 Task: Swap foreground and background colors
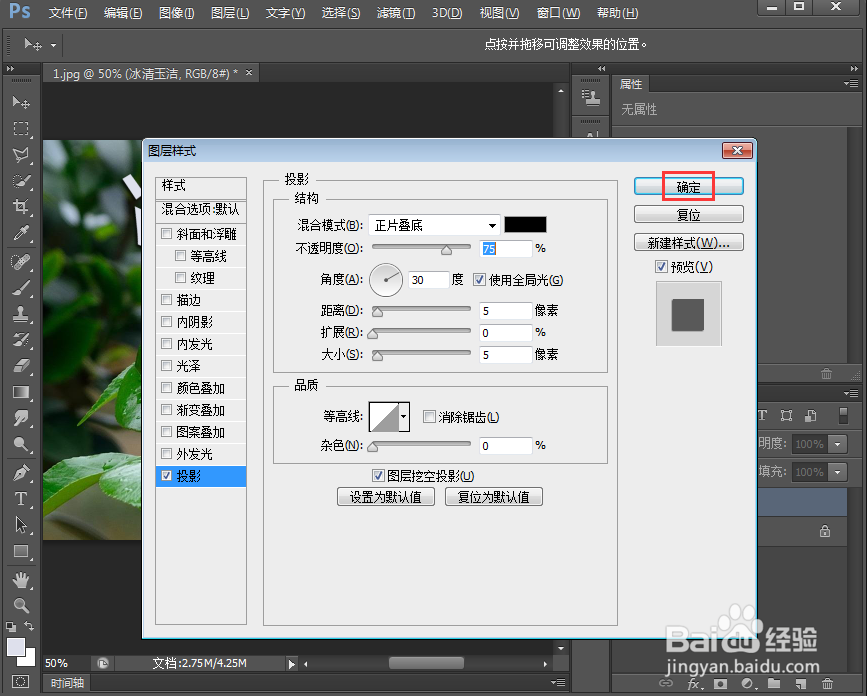29,626
